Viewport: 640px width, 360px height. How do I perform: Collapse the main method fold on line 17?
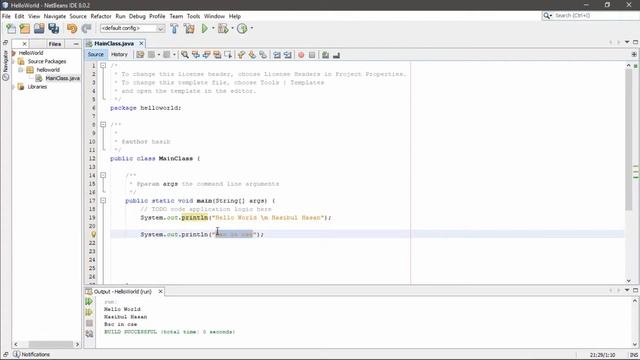(x=103, y=200)
